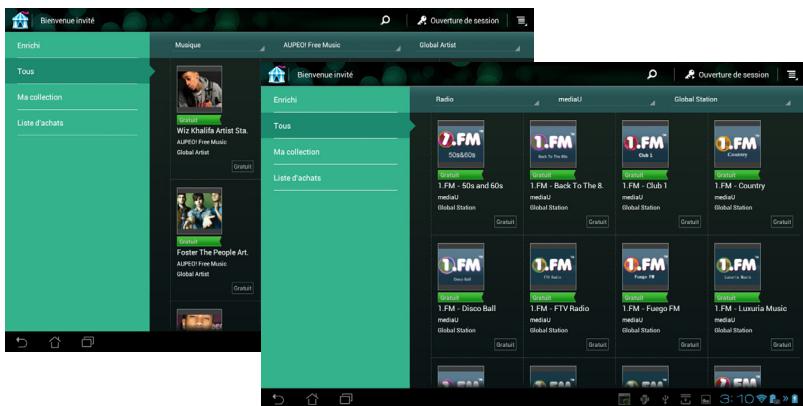Open Liste d'achats in front window sidebar
Viewport: 803px width, 406px height.
335,178
